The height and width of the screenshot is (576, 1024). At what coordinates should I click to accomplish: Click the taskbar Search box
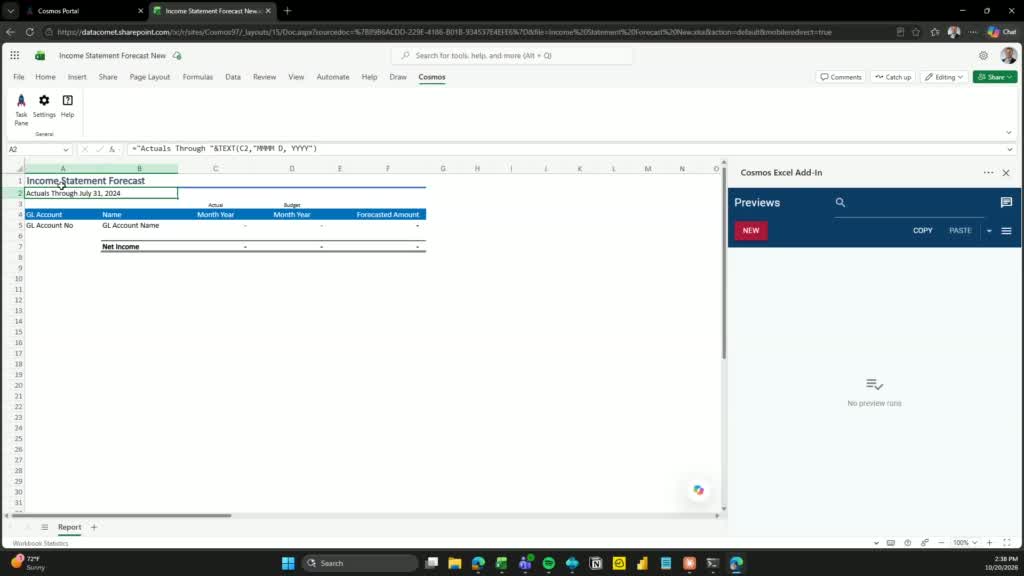tap(360, 563)
